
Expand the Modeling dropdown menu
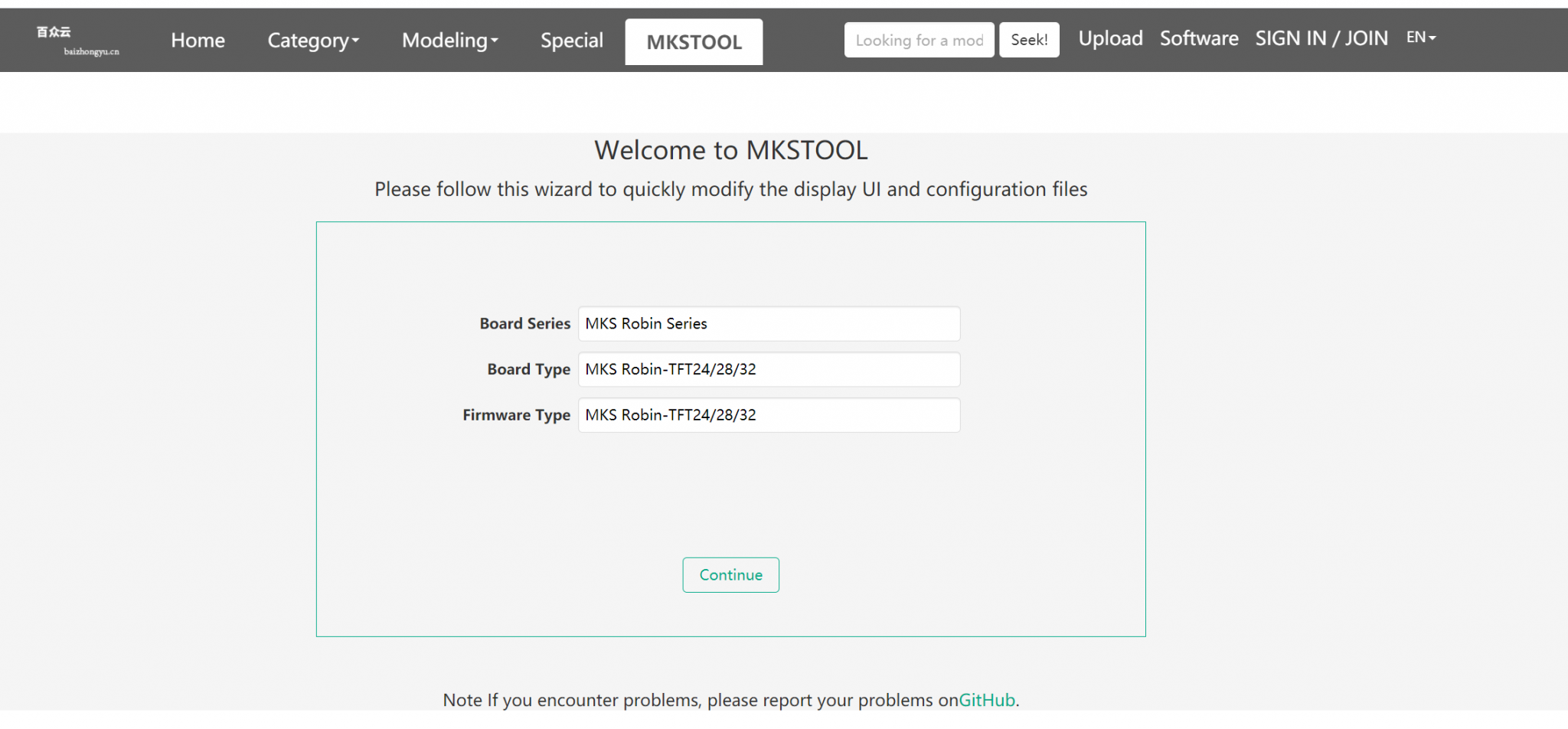tap(450, 41)
